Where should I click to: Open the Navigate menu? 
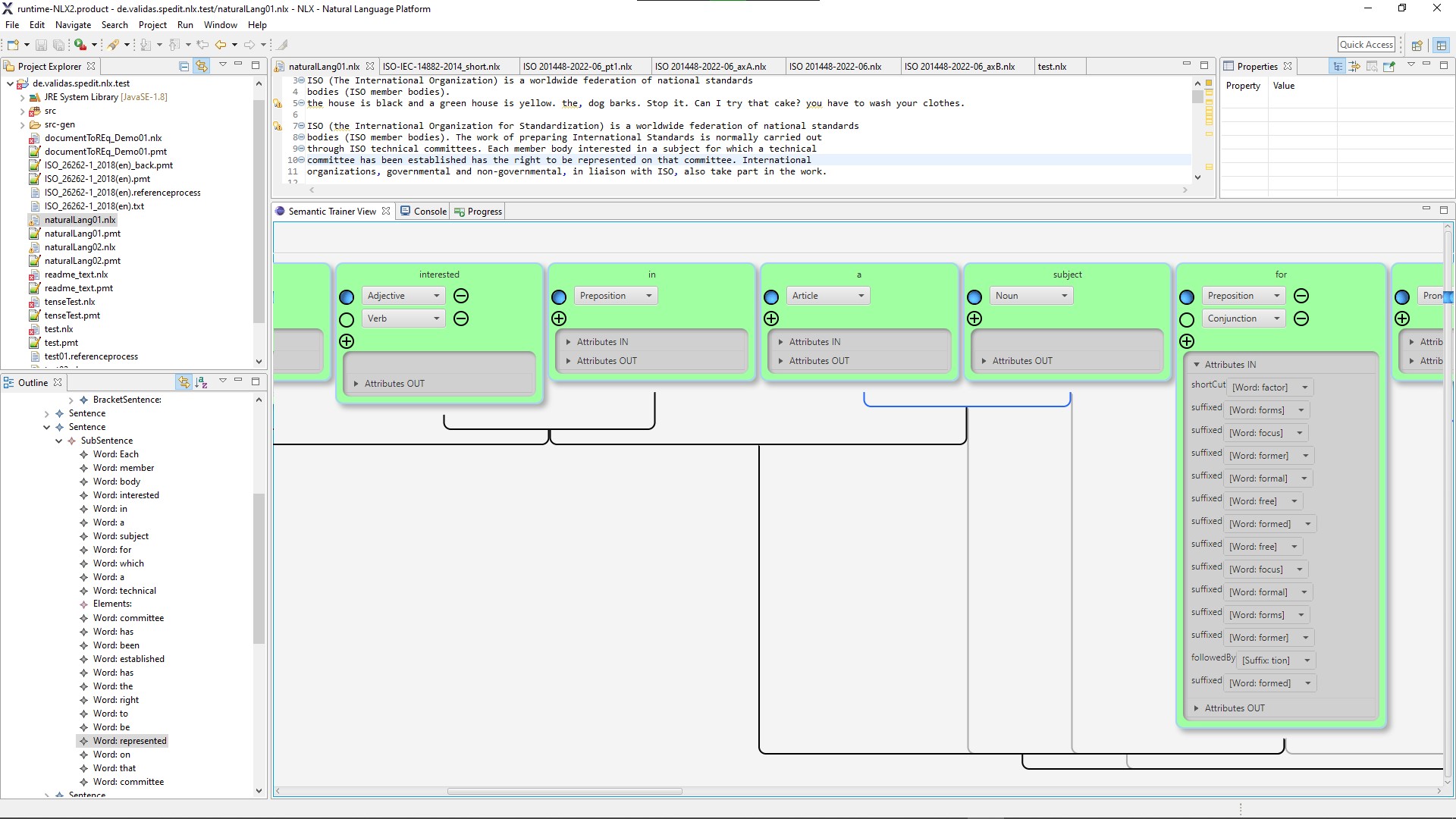pos(73,25)
